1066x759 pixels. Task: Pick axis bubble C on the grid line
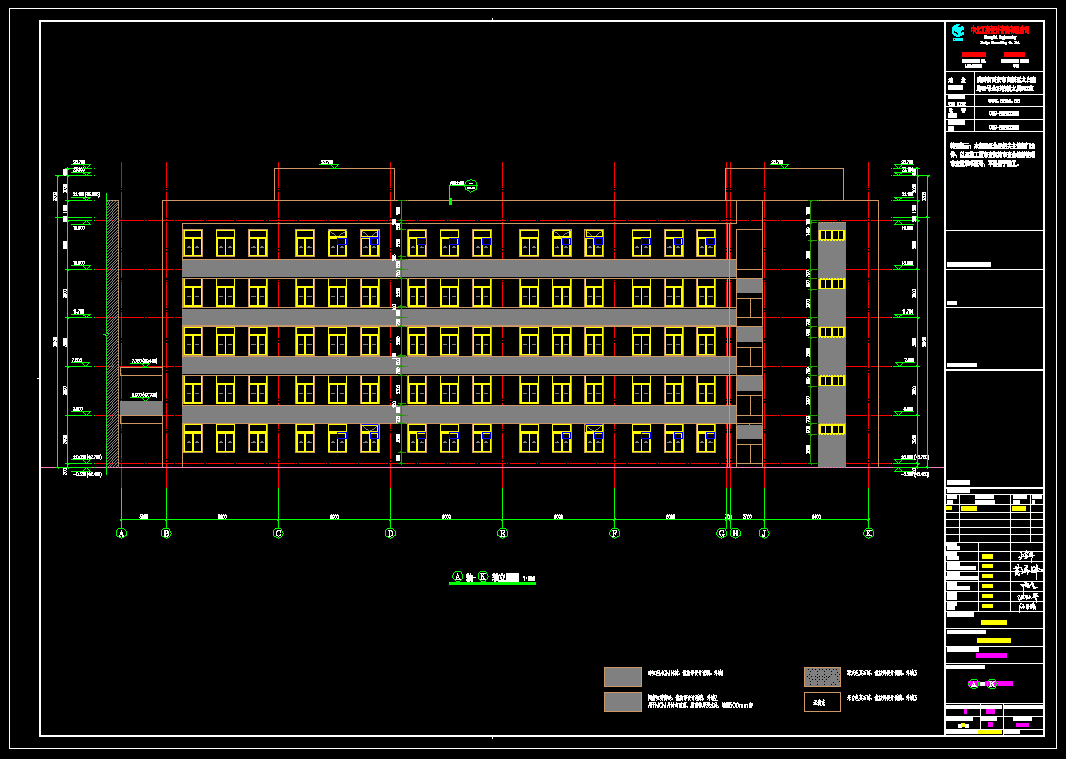point(278,533)
